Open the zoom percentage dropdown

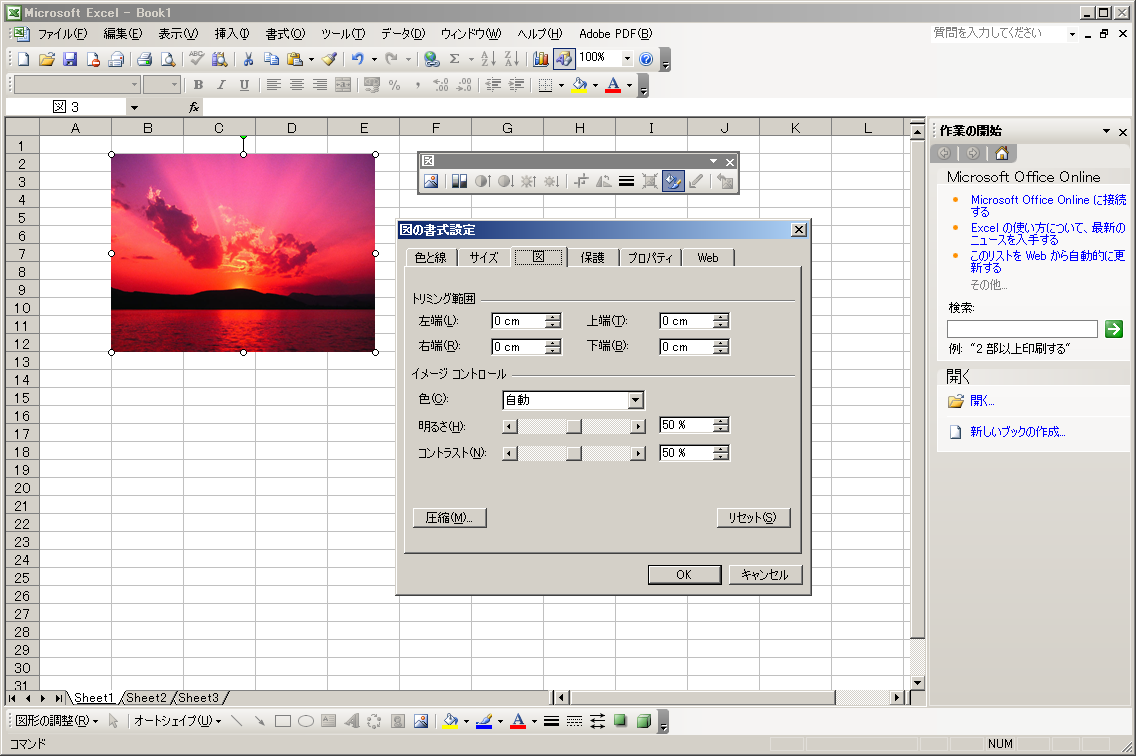click(x=627, y=59)
